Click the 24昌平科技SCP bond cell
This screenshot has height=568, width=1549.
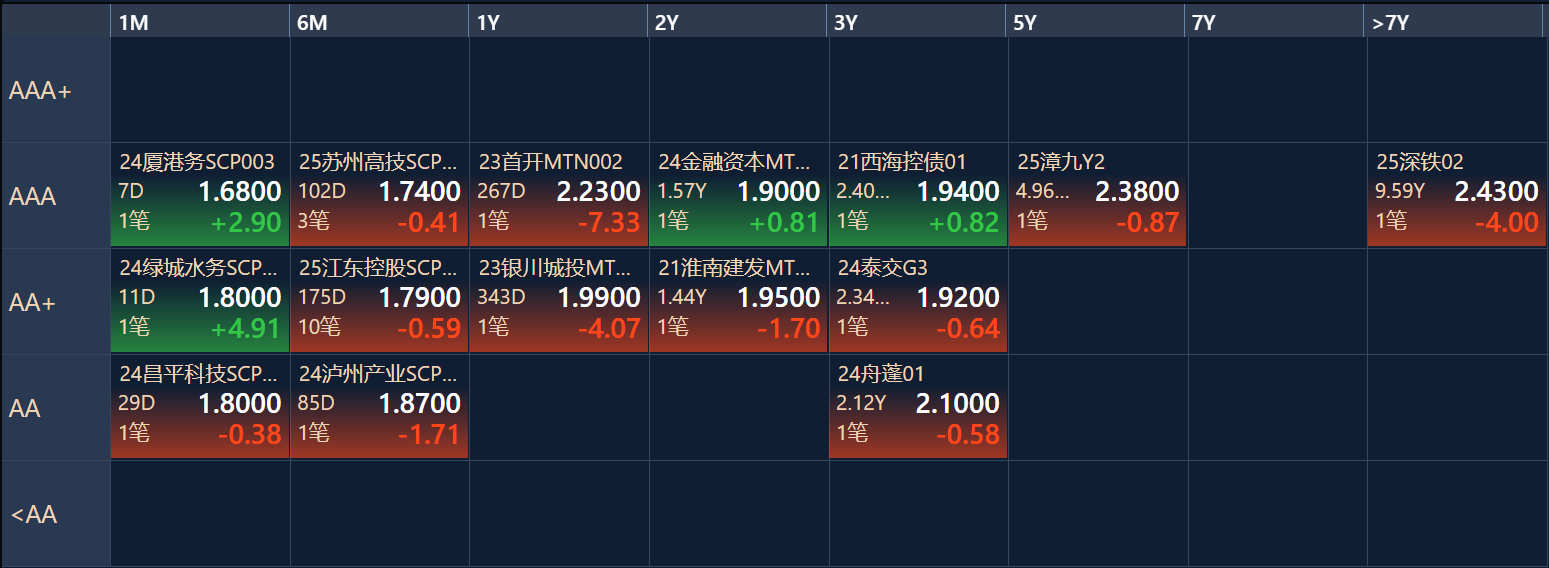200,407
